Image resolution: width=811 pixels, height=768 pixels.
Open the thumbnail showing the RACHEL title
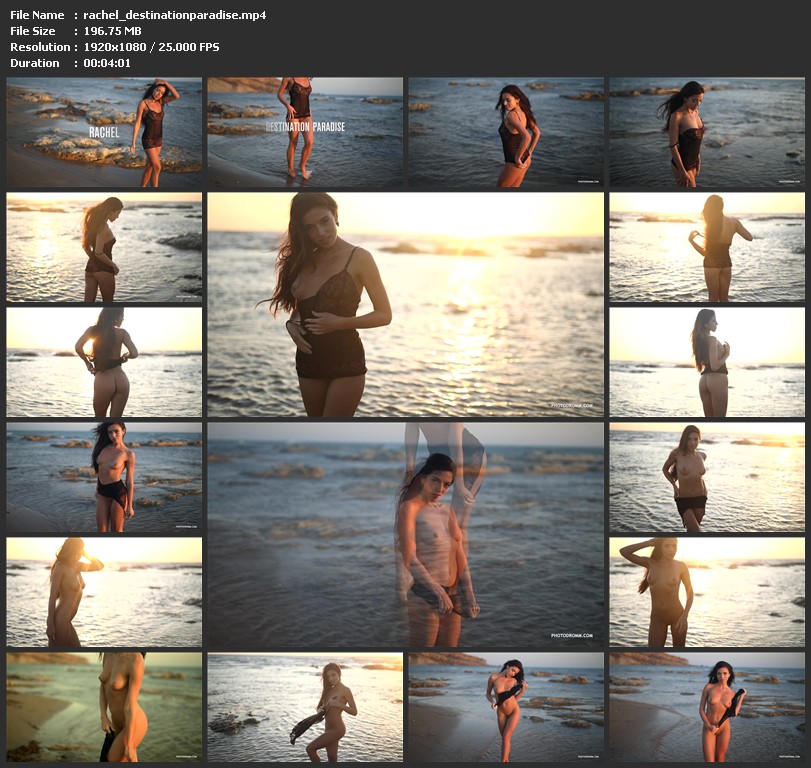(104, 132)
